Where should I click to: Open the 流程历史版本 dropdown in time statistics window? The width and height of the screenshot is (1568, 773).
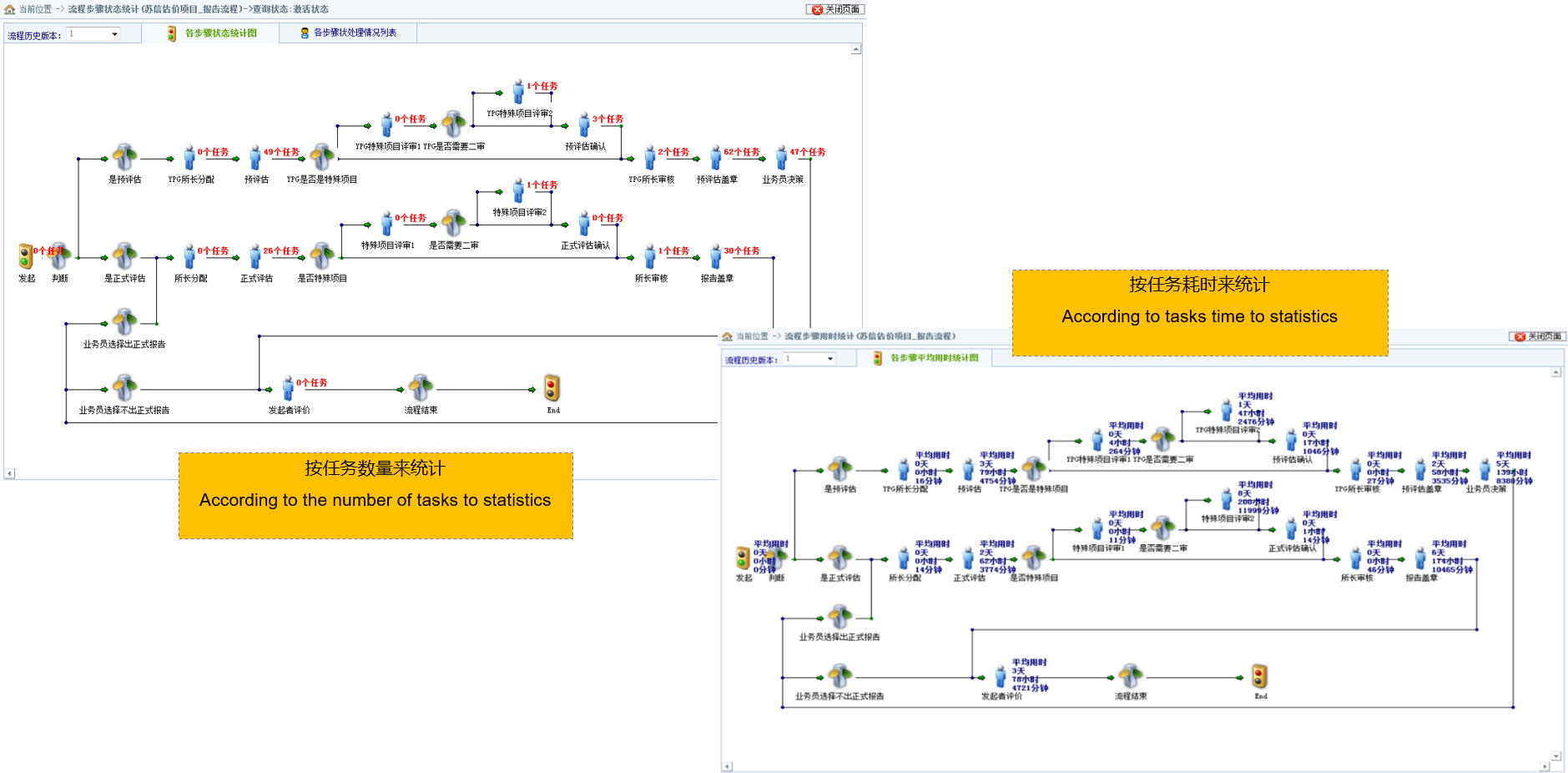click(x=809, y=359)
